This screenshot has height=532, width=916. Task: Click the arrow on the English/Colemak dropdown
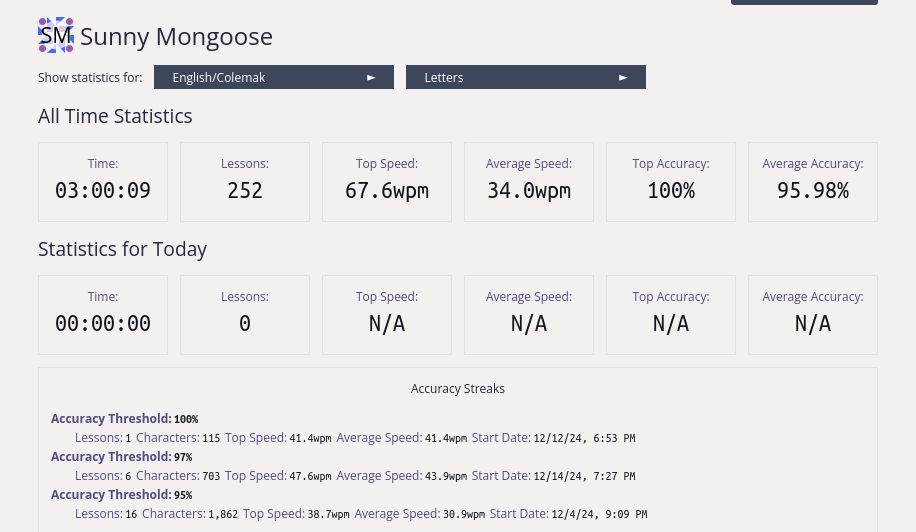point(371,77)
